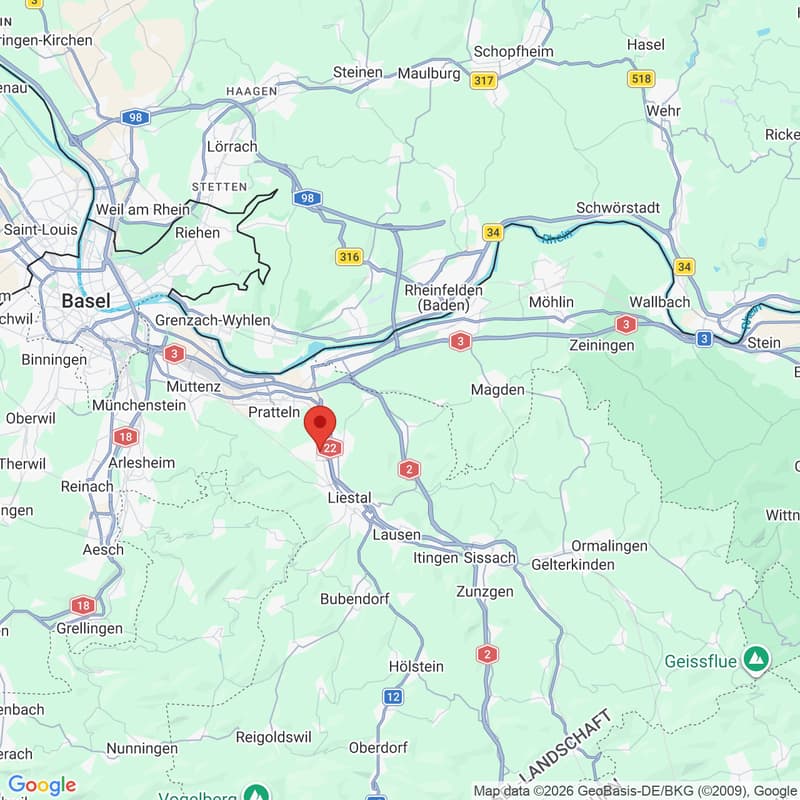The width and height of the screenshot is (800, 800).
Task: Click the yellow 317 road shield
Action: pyautogui.click(x=483, y=80)
